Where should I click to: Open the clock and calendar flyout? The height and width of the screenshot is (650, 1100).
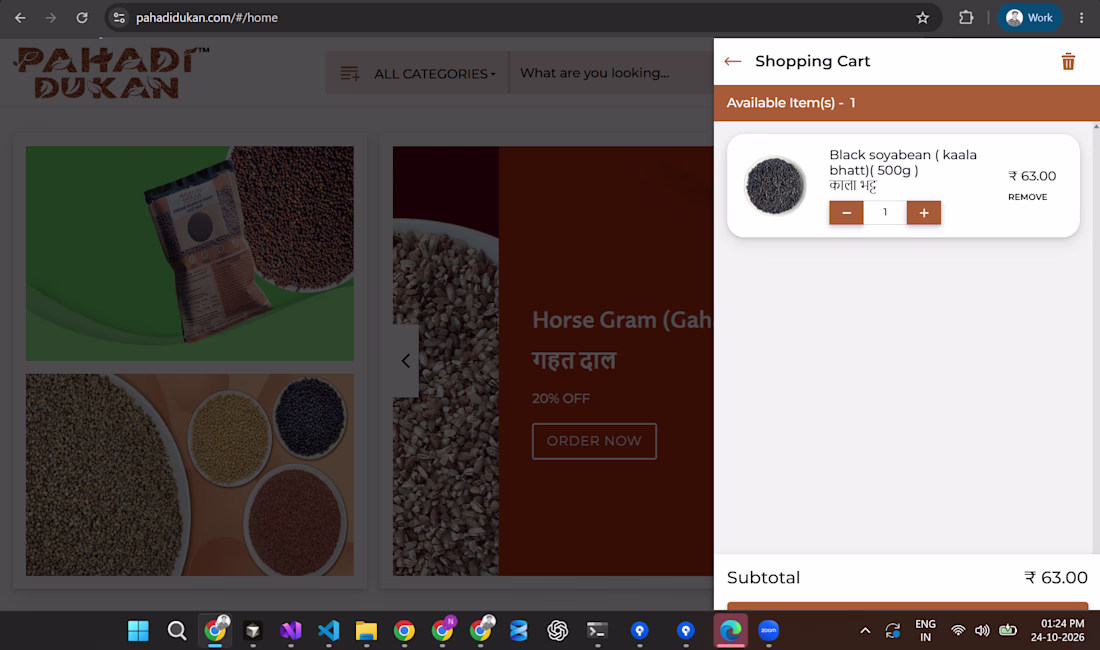[1057, 630]
